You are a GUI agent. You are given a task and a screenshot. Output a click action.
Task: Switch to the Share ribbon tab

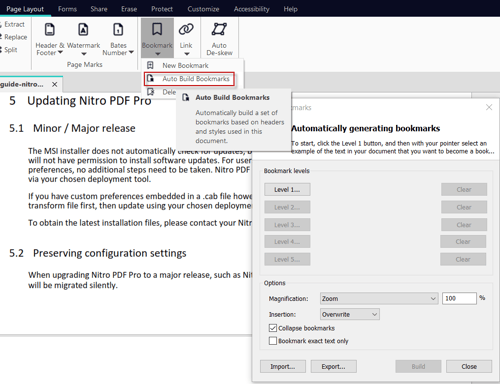coord(99,9)
